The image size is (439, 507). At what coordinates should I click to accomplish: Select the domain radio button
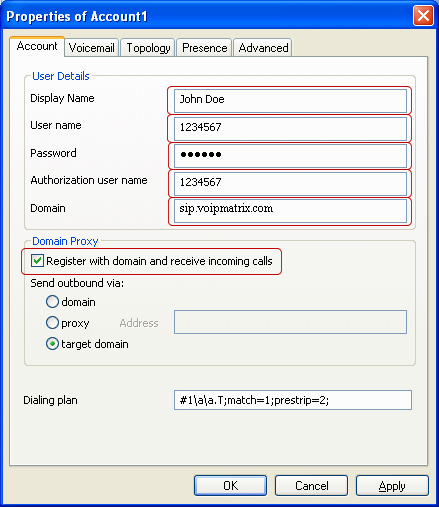[x=52, y=302]
